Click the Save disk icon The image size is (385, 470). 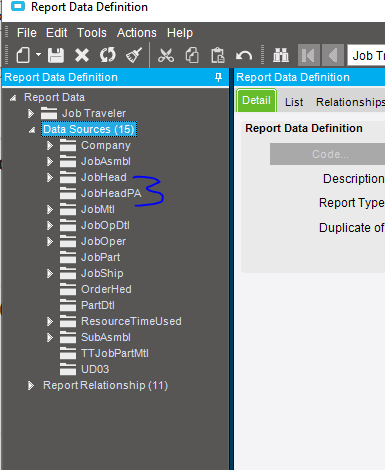coord(56,55)
